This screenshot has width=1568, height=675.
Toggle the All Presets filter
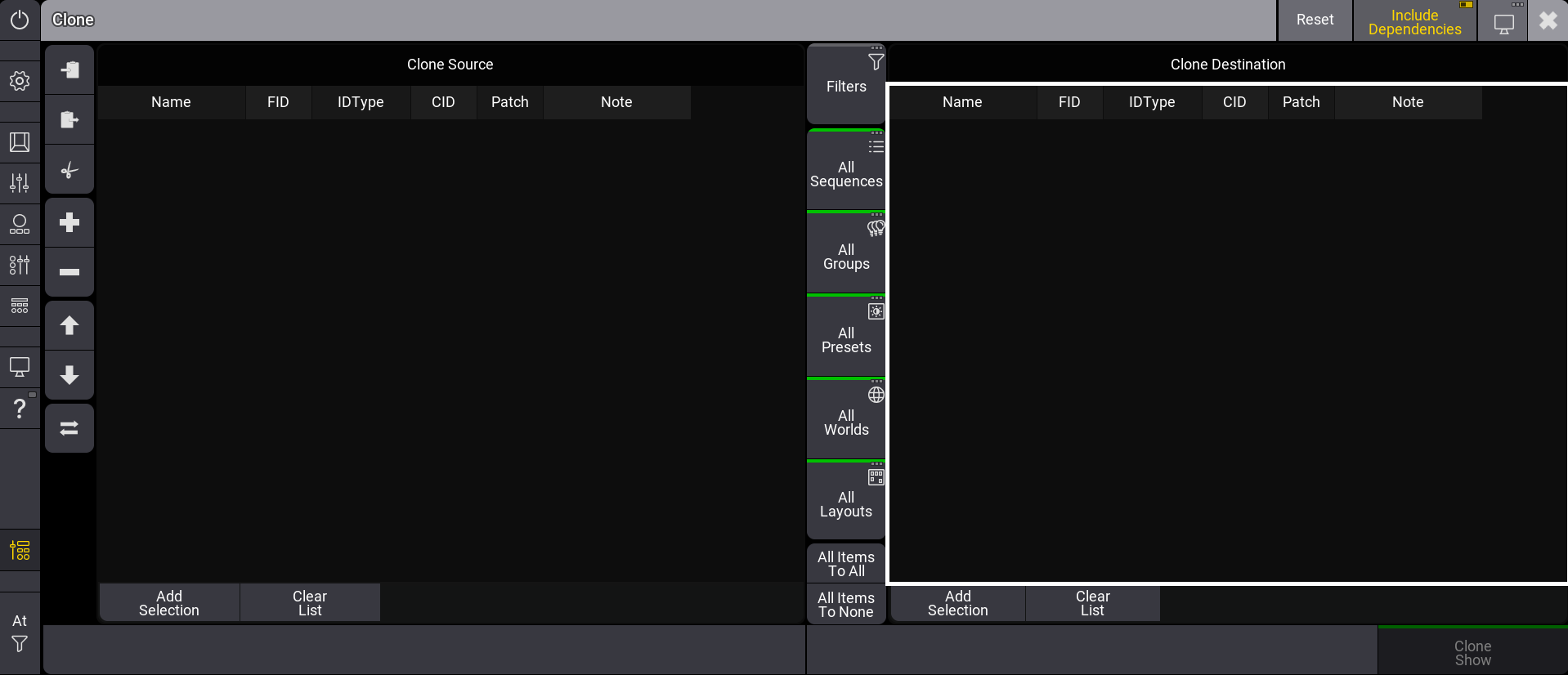tap(846, 336)
